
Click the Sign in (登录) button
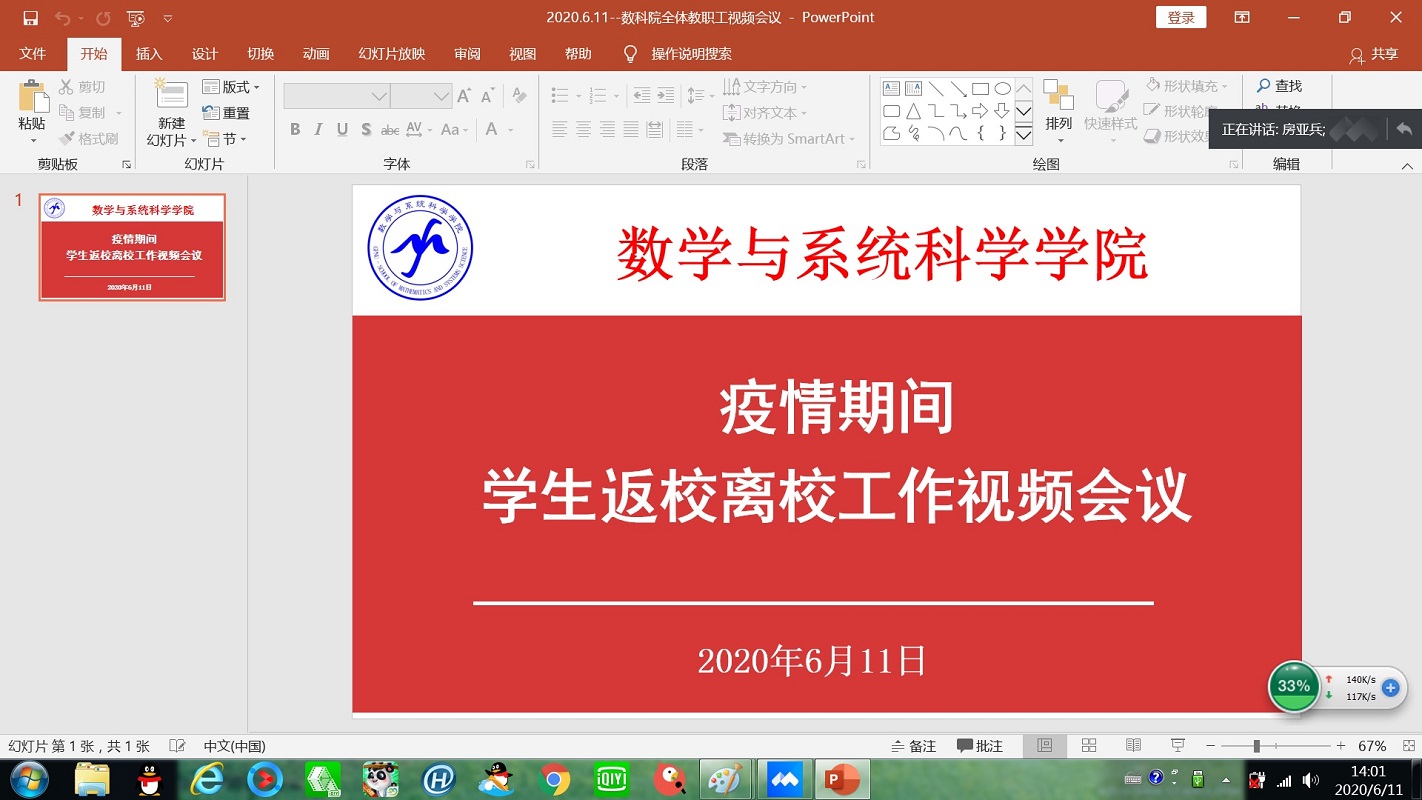1180,18
